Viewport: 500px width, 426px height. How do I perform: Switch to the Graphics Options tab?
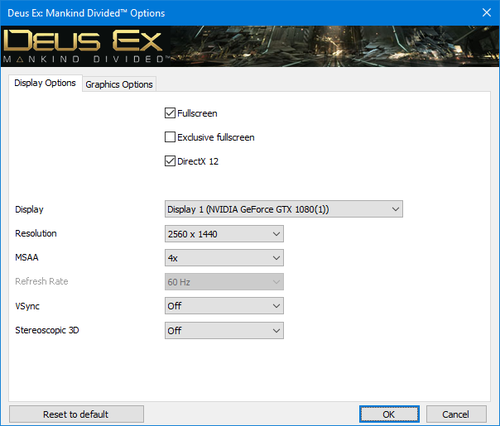coord(119,84)
